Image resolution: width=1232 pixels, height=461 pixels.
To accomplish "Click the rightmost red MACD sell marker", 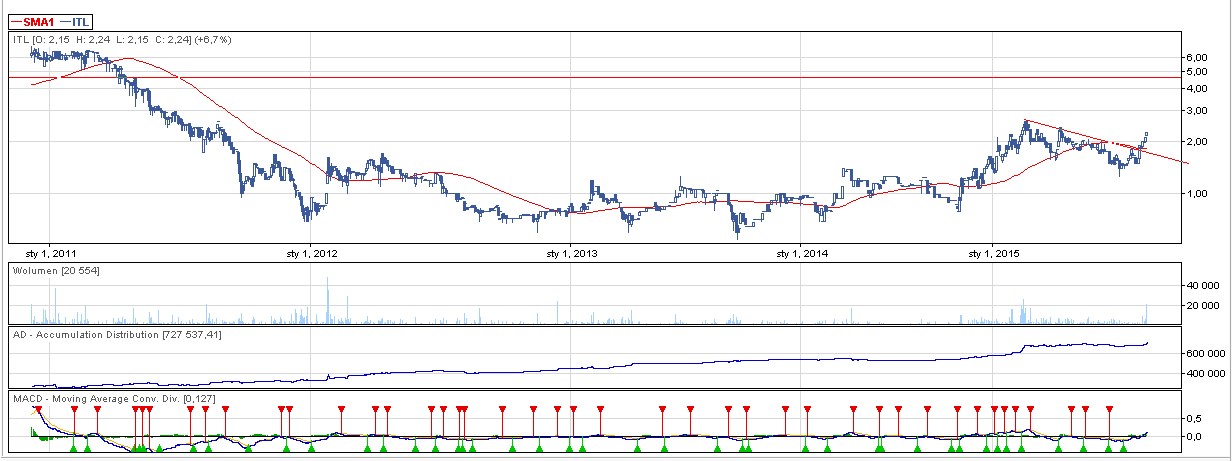I will tap(1109, 409).
